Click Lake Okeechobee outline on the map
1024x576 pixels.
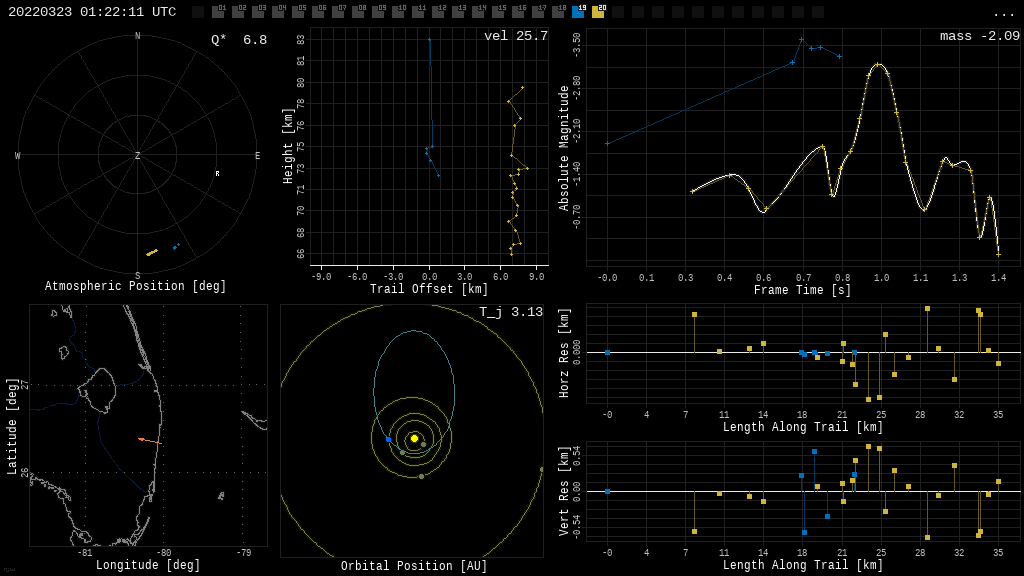(x=98, y=390)
